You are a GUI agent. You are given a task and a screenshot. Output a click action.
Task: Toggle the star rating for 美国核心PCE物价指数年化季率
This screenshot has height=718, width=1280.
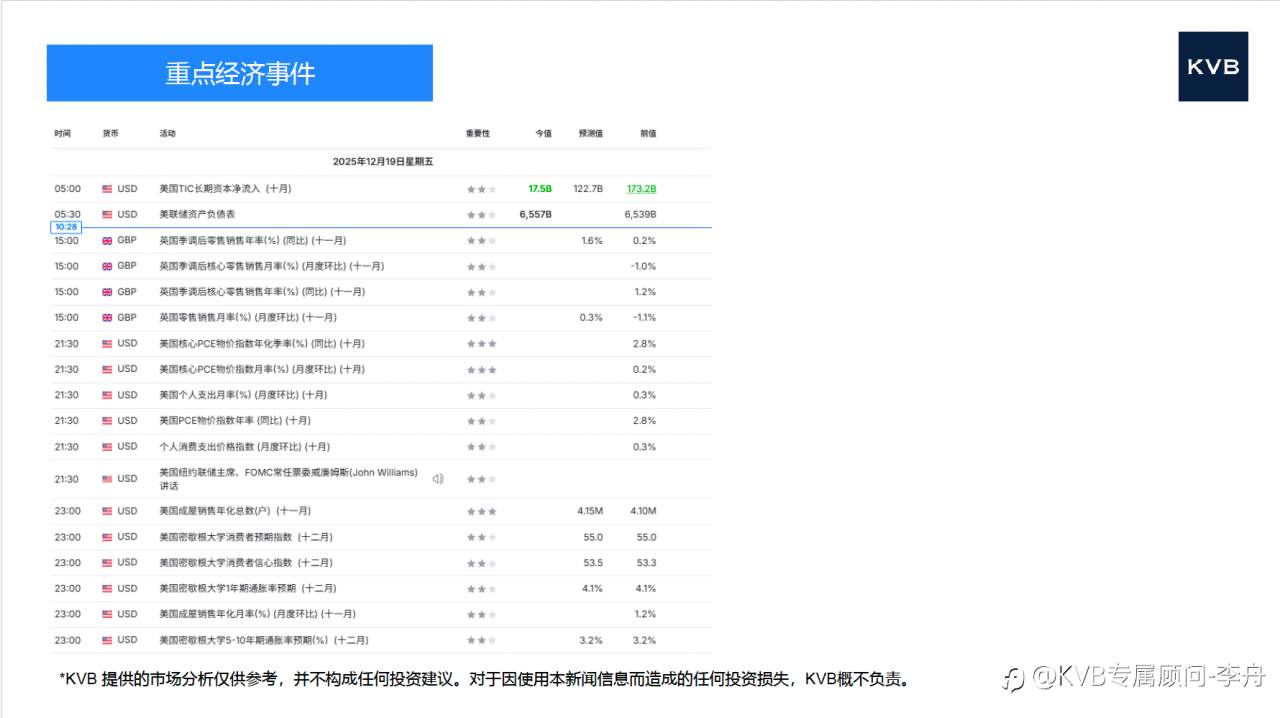(x=479, y=343)
